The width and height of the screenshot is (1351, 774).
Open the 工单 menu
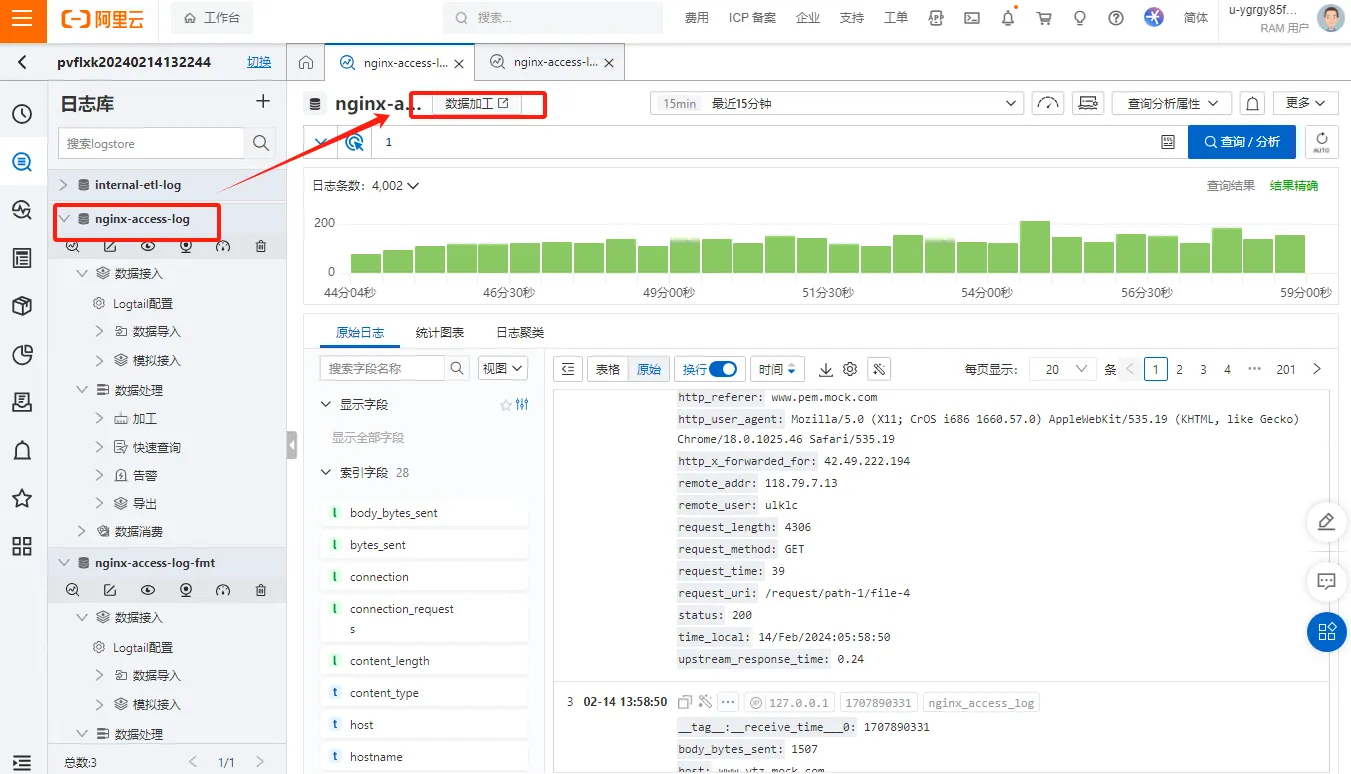[896, 18]
